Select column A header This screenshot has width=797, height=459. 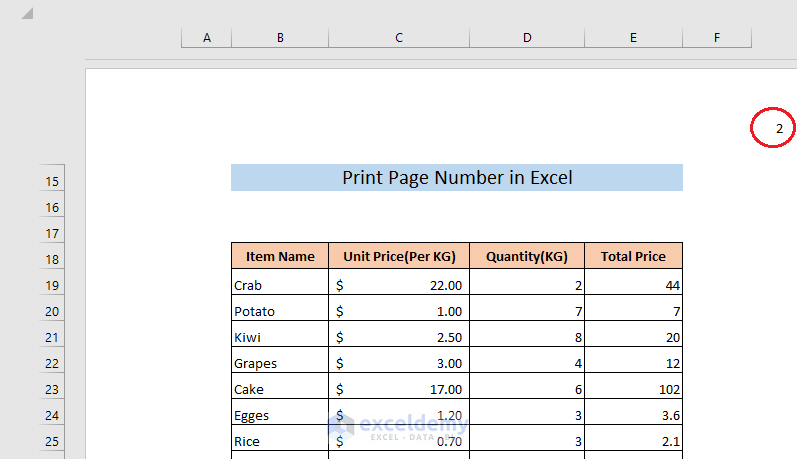pyautogui.click(x=206, y=38)
